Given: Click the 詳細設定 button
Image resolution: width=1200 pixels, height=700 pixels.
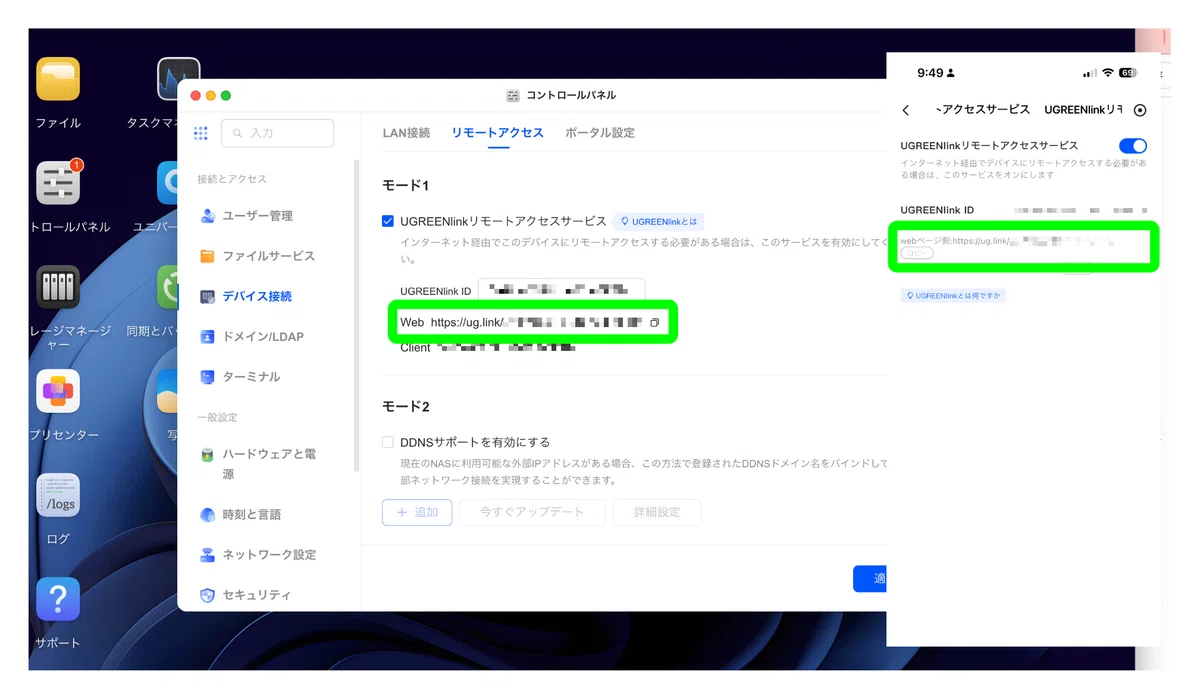Looking at the screenshot, I should (x=657, y=512).
